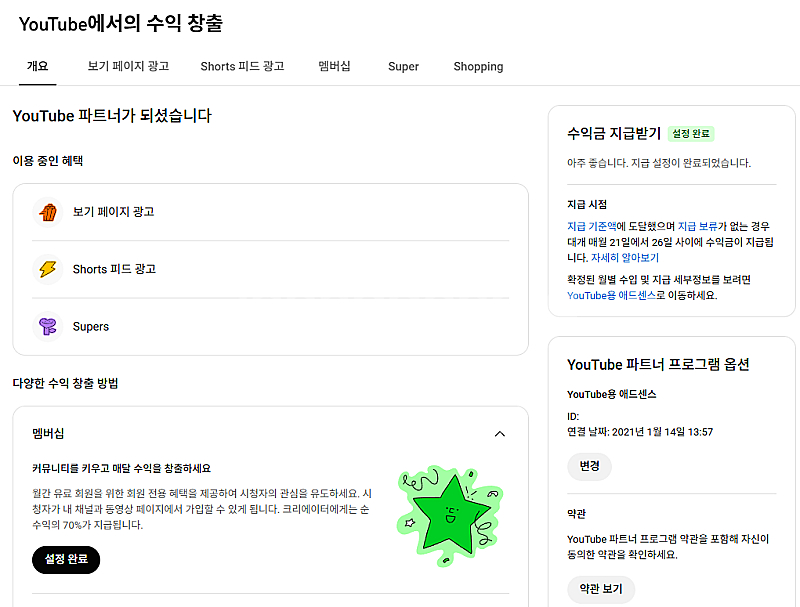Open the 보기 페이지 광고 tab

(128, 66)
